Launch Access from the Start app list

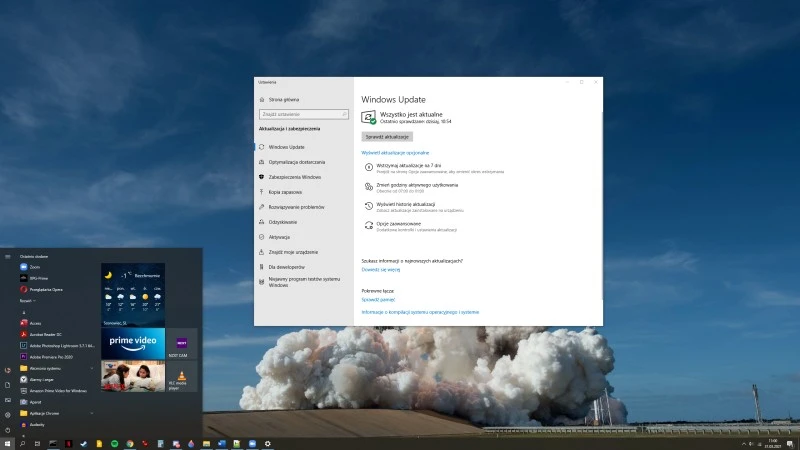31,323
